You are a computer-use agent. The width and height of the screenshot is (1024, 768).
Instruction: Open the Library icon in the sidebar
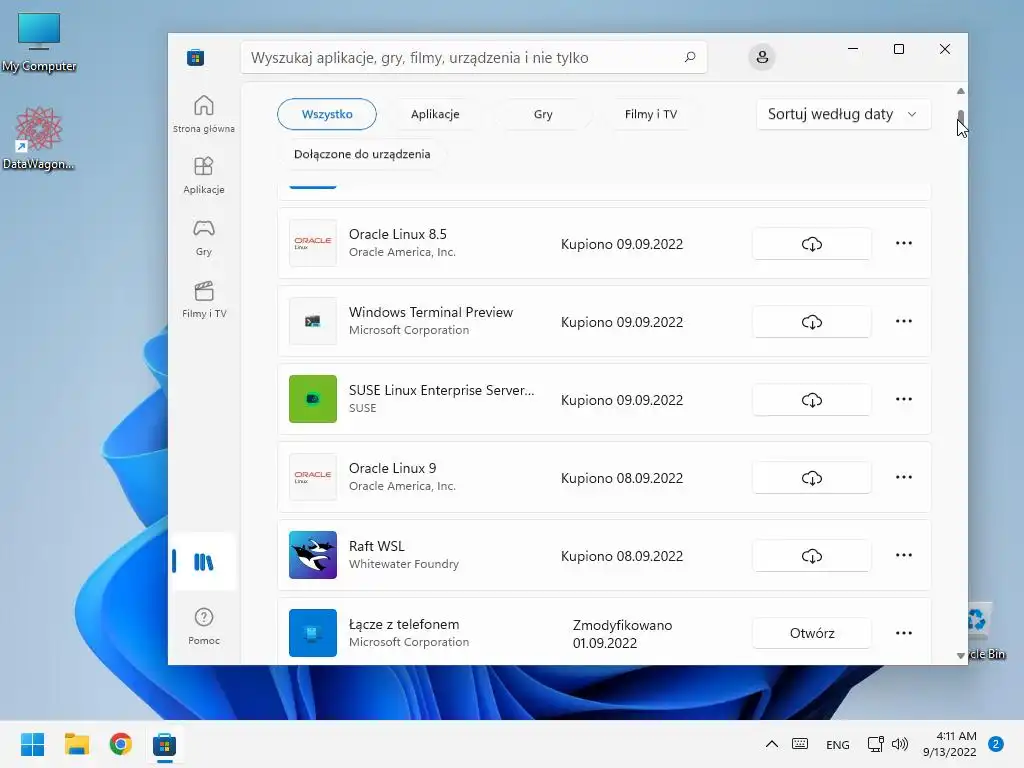(x=203, y=562)
